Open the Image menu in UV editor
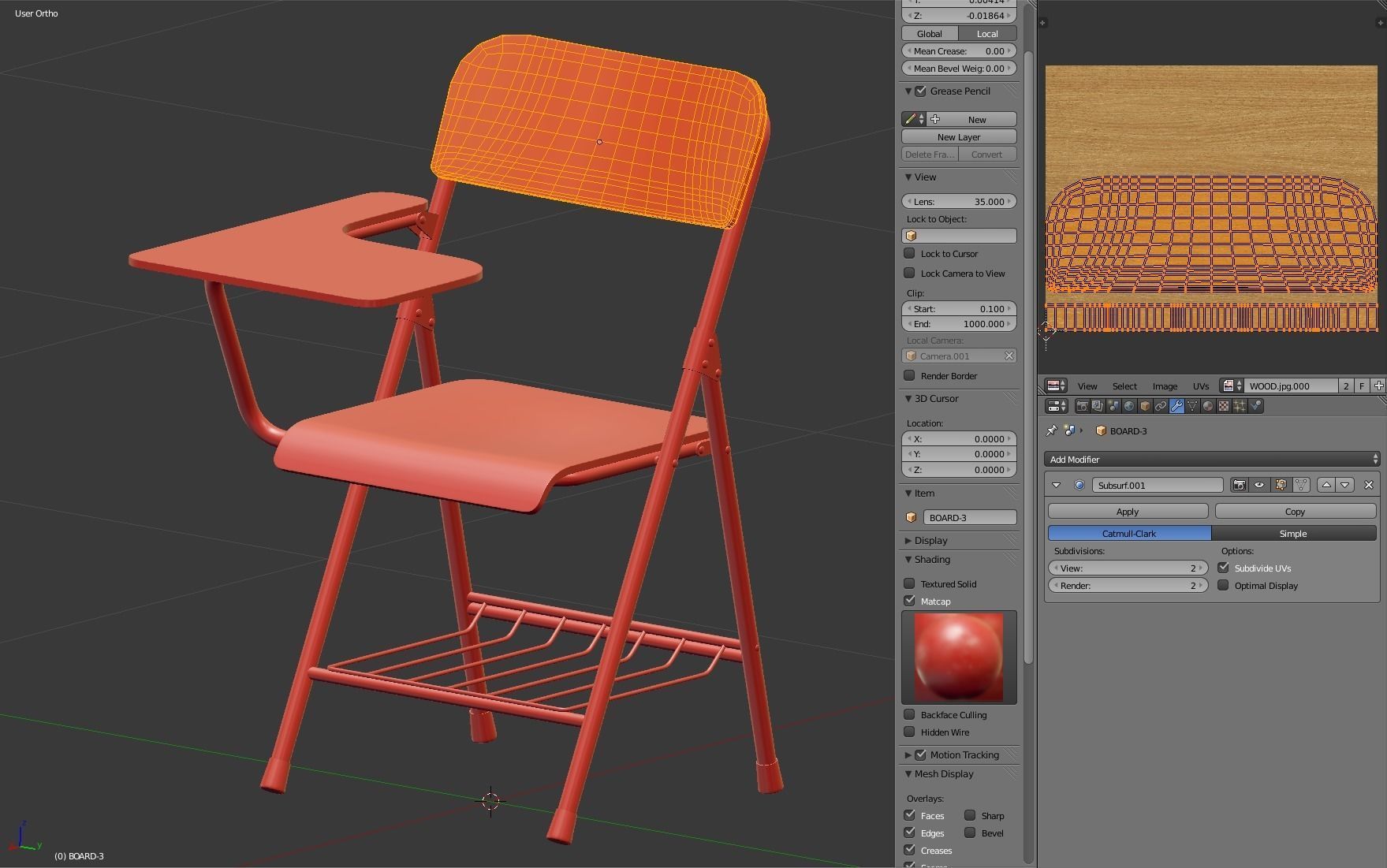Image resolution: width=1387 pixels, height=868 pixels. [1165, 386]
